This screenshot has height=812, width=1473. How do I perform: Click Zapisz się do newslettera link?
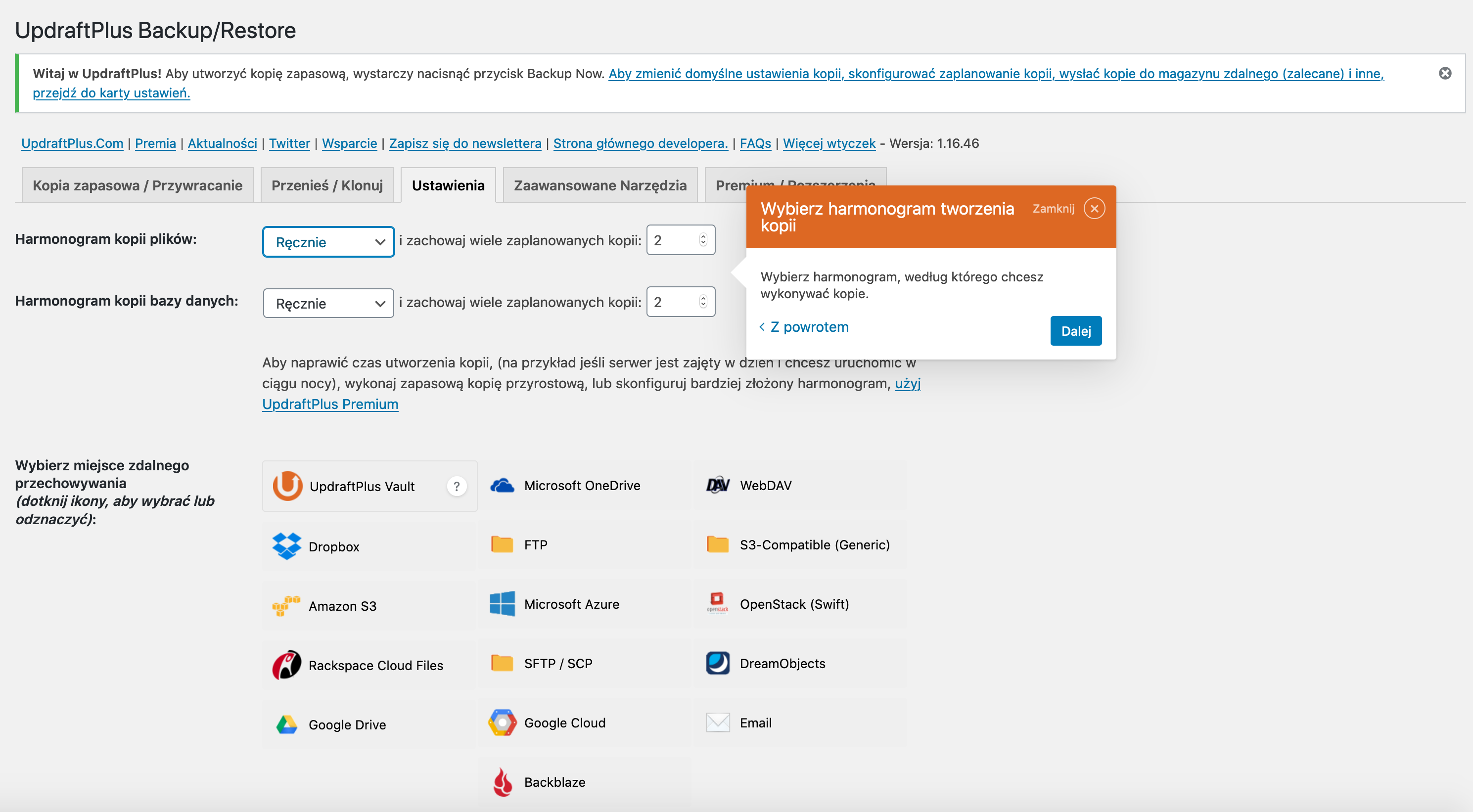465,143
